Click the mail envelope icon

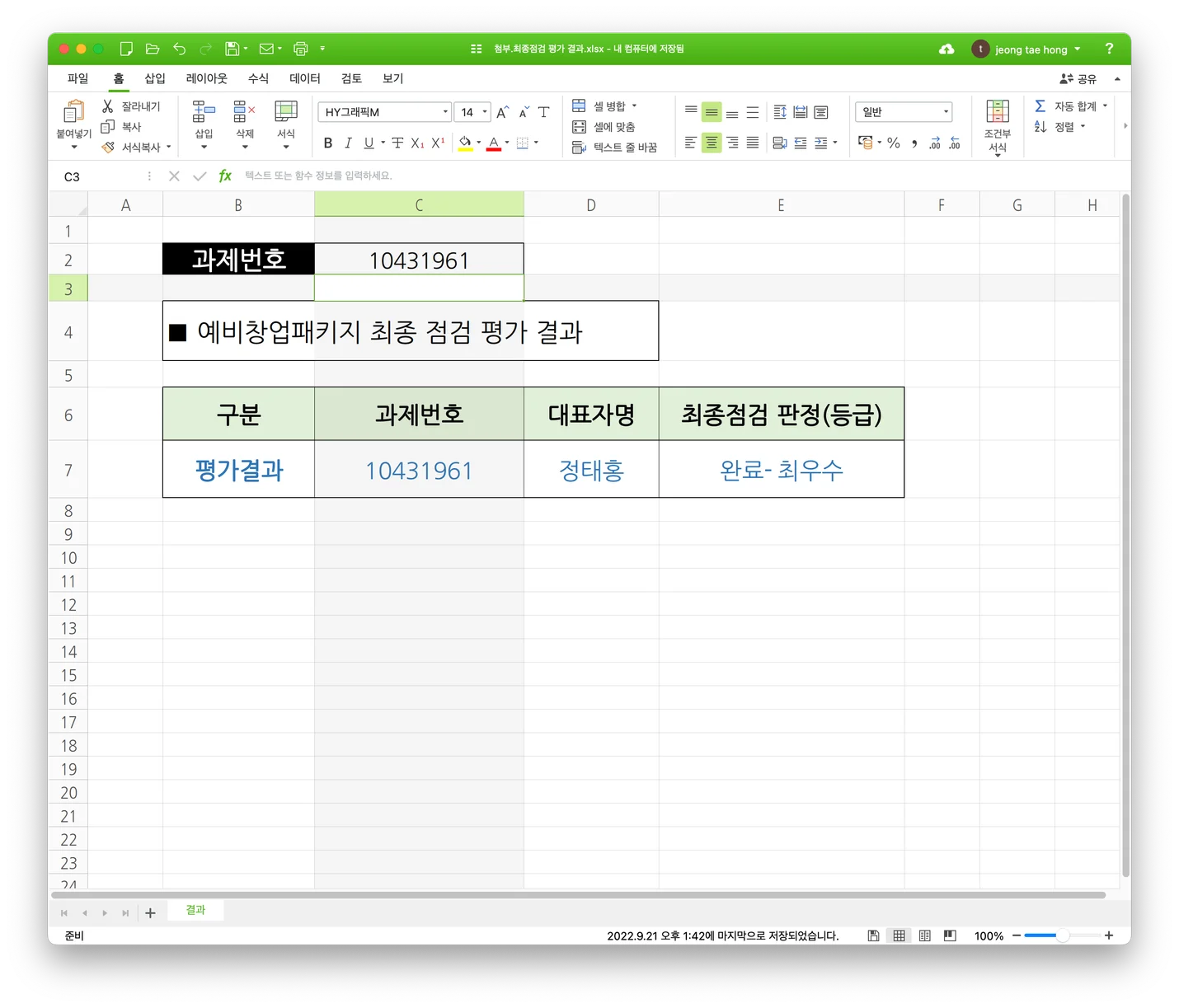(x=266, y=49)
